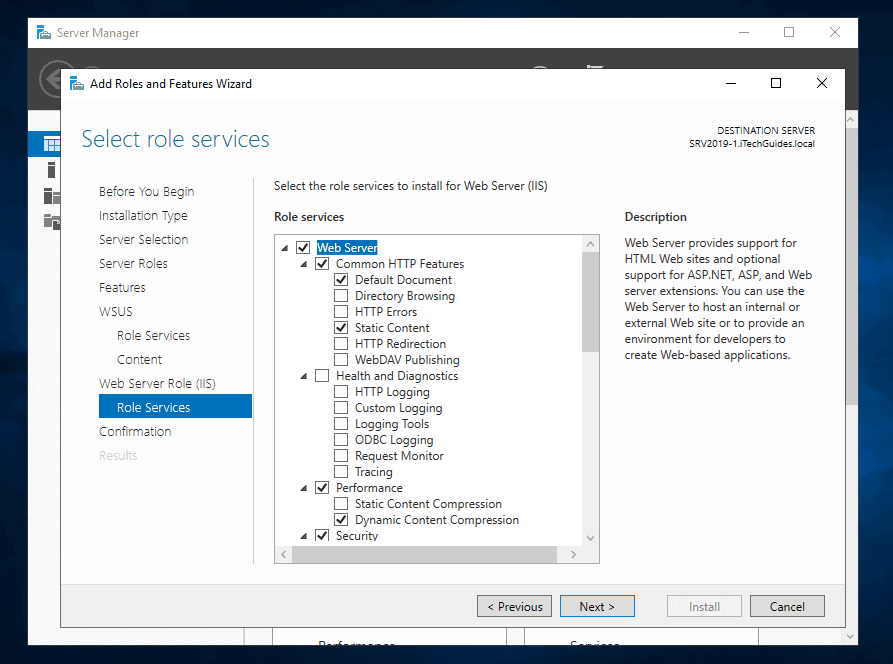Screen dimensions: 893x664
Task: Check ODBC Logging
Action: (341, 439)
